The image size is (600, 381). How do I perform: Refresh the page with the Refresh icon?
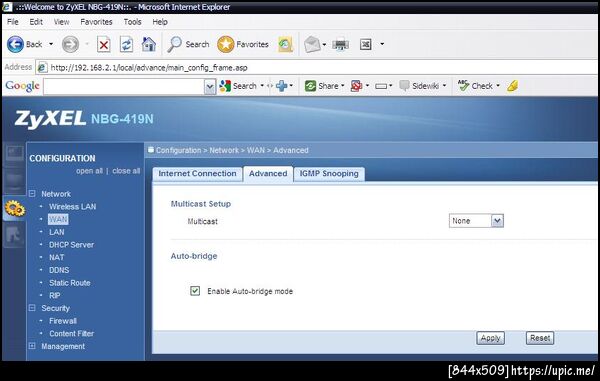126,44
